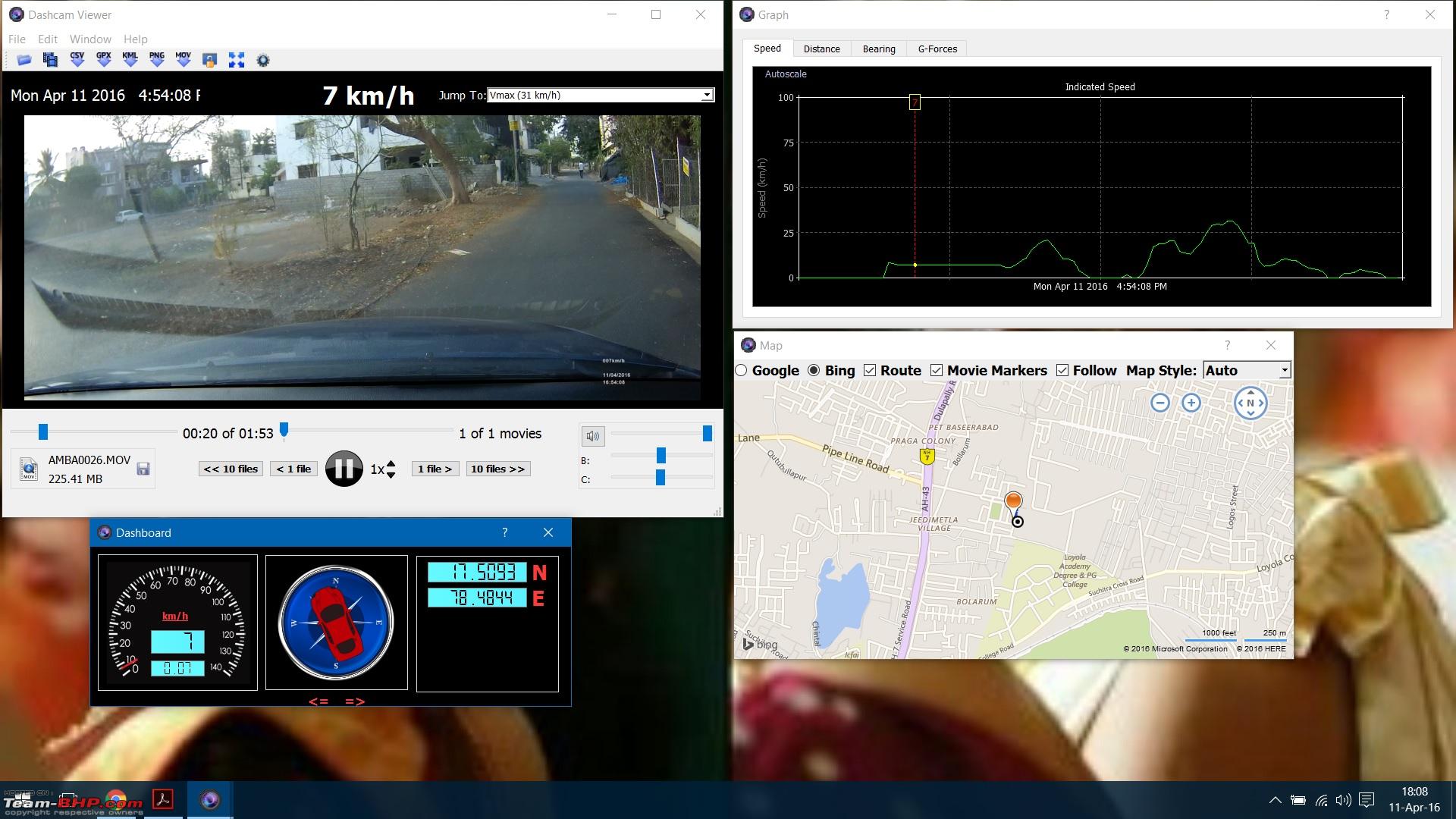Open the Window menu

[x=90, y=39]
